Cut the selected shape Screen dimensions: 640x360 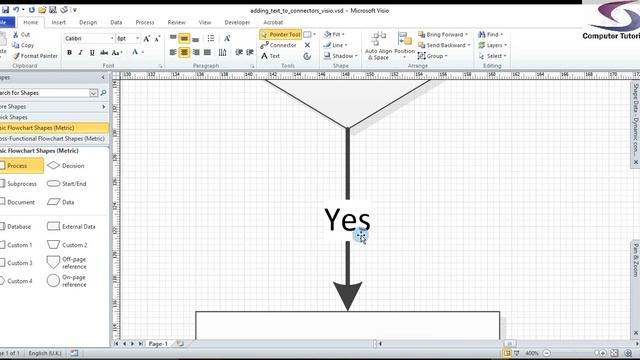[x=21, y=35]
